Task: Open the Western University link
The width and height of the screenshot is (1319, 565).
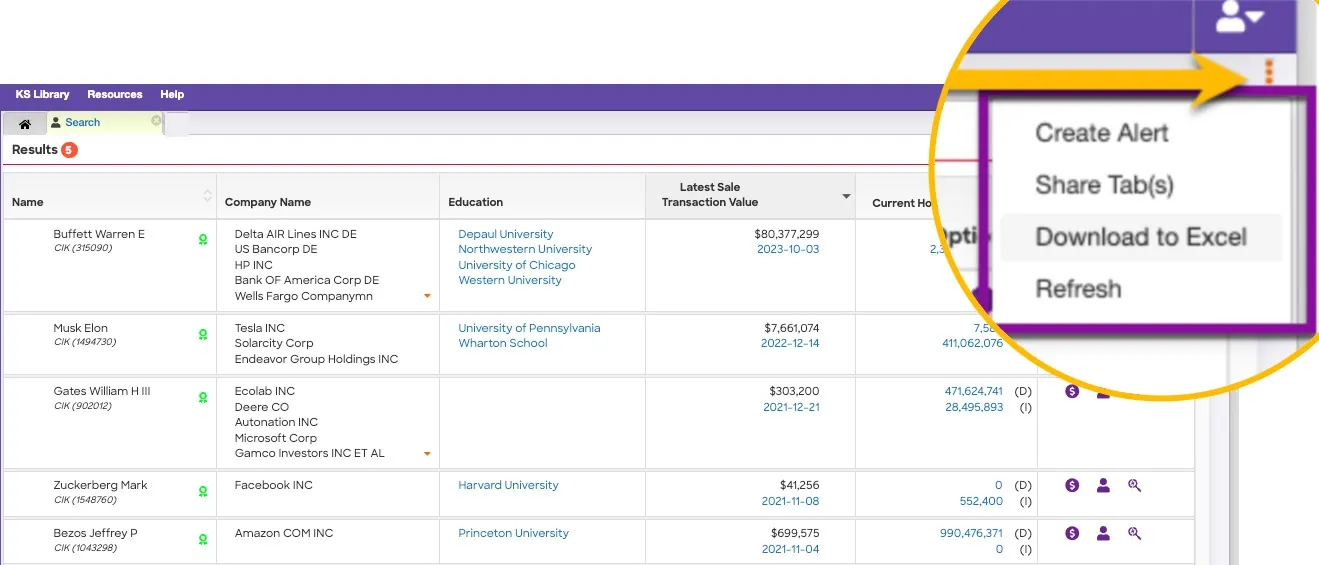Action: tap(510, 280)
